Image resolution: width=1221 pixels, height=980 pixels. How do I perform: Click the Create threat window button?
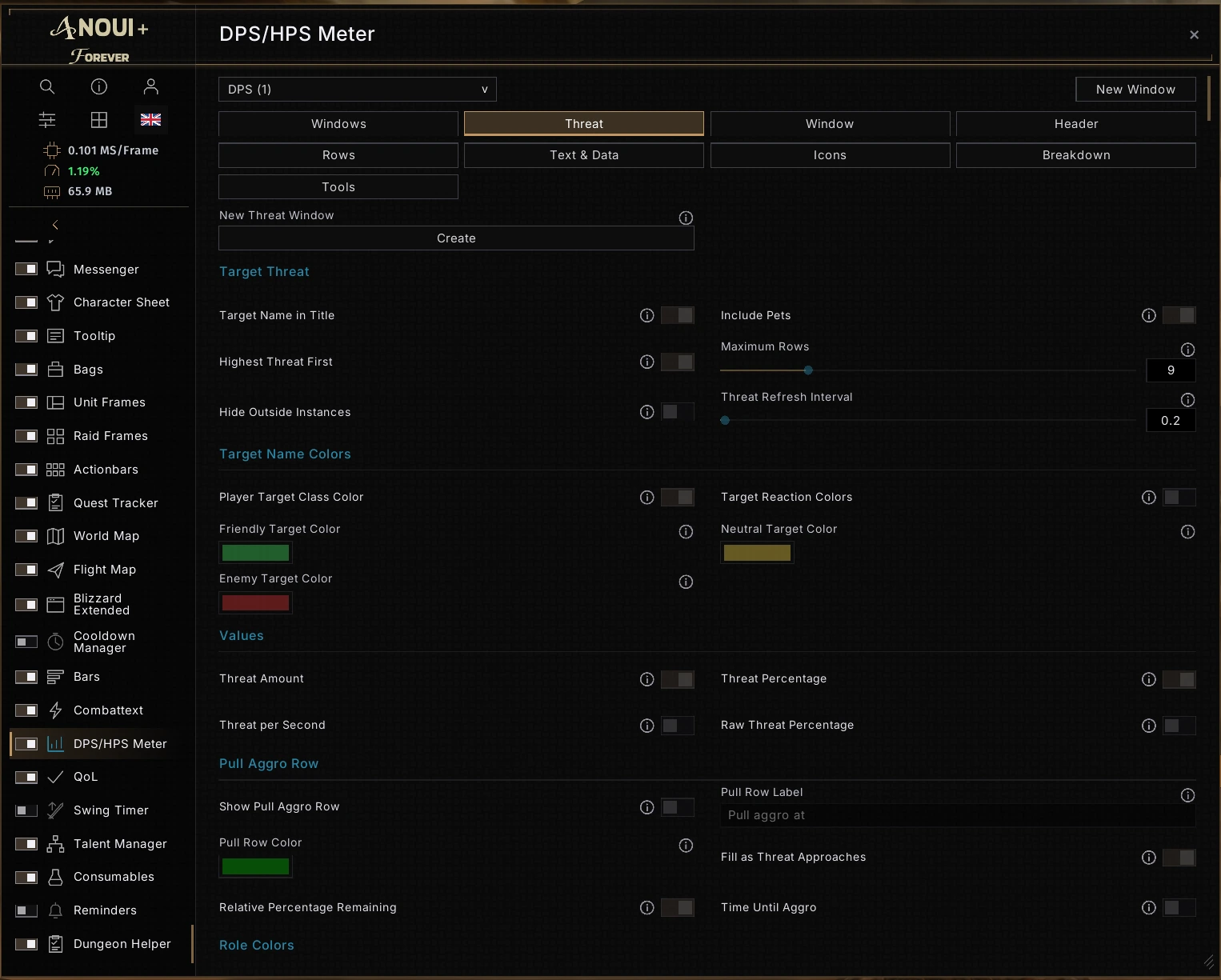(x=456, y=238)
